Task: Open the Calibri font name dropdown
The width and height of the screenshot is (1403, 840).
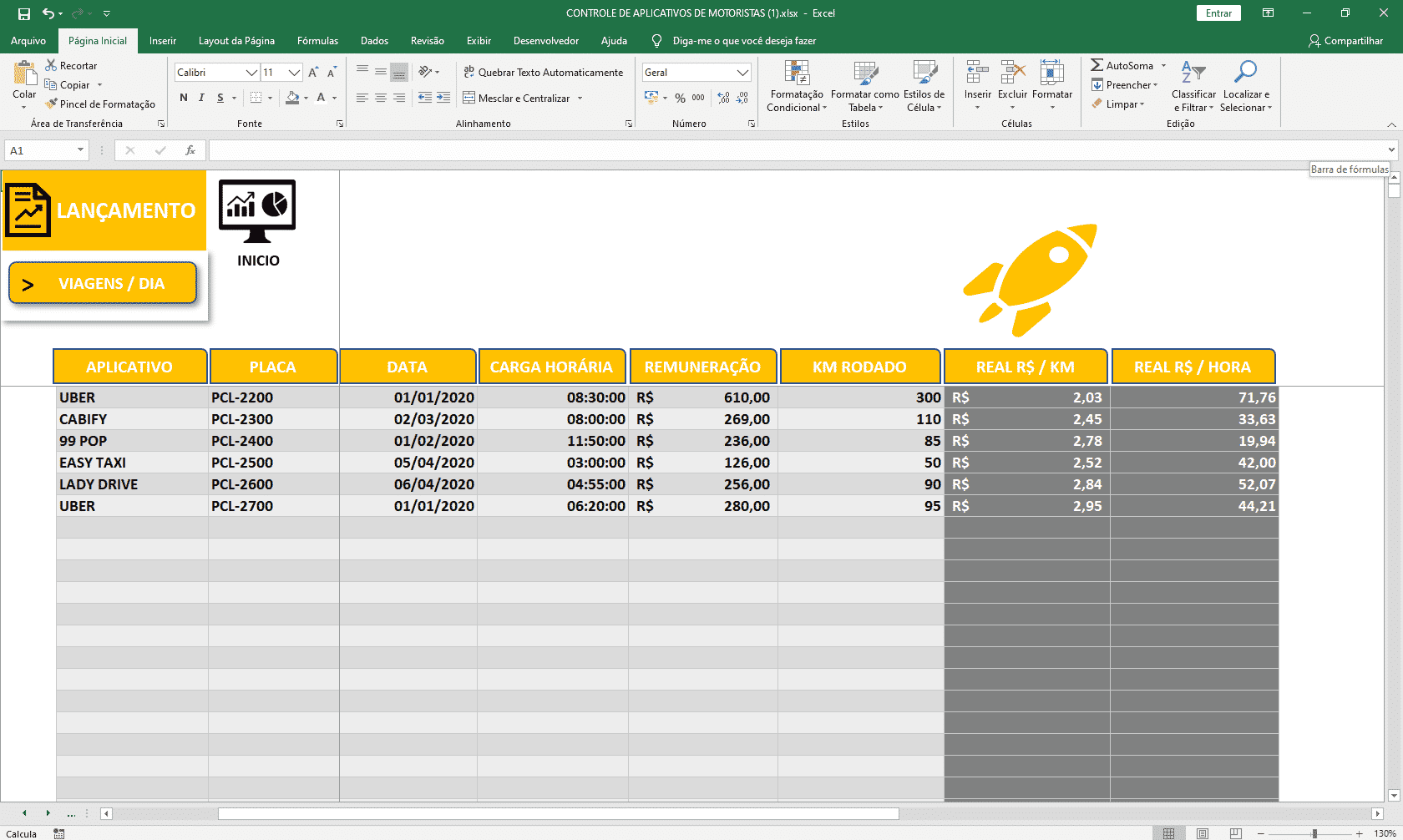Action: click(x=251, y=73)
